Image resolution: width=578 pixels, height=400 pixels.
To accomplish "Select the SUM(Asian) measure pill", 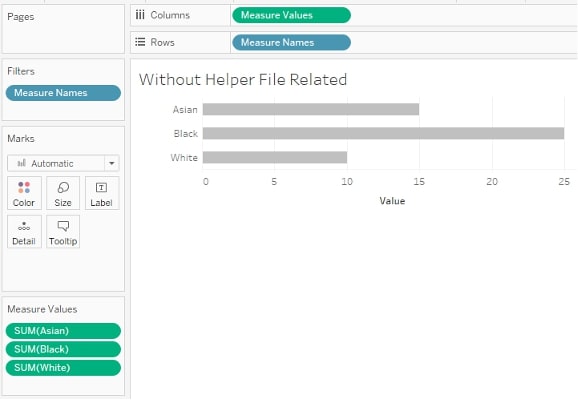I will (x=63, y=331).
